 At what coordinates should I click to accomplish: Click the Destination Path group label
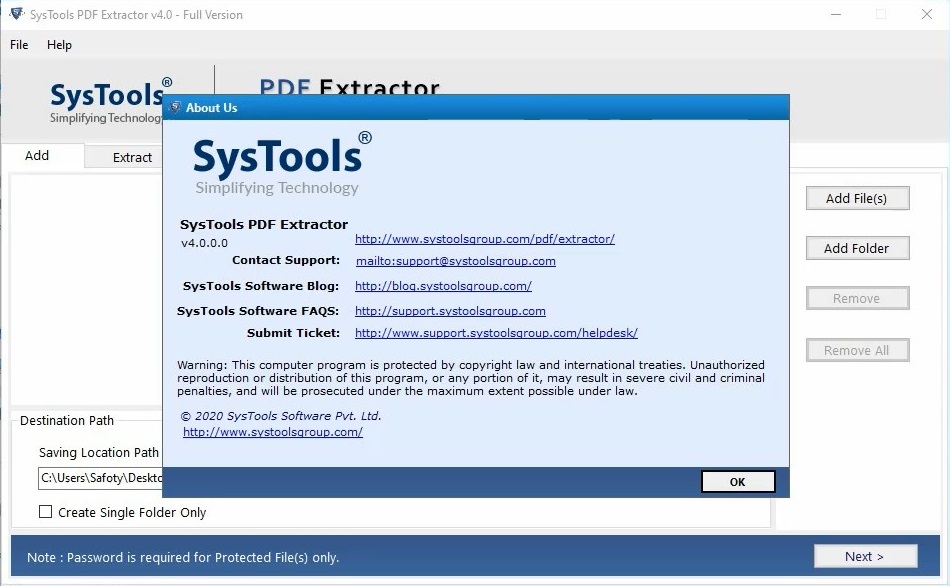pos(67,421)
